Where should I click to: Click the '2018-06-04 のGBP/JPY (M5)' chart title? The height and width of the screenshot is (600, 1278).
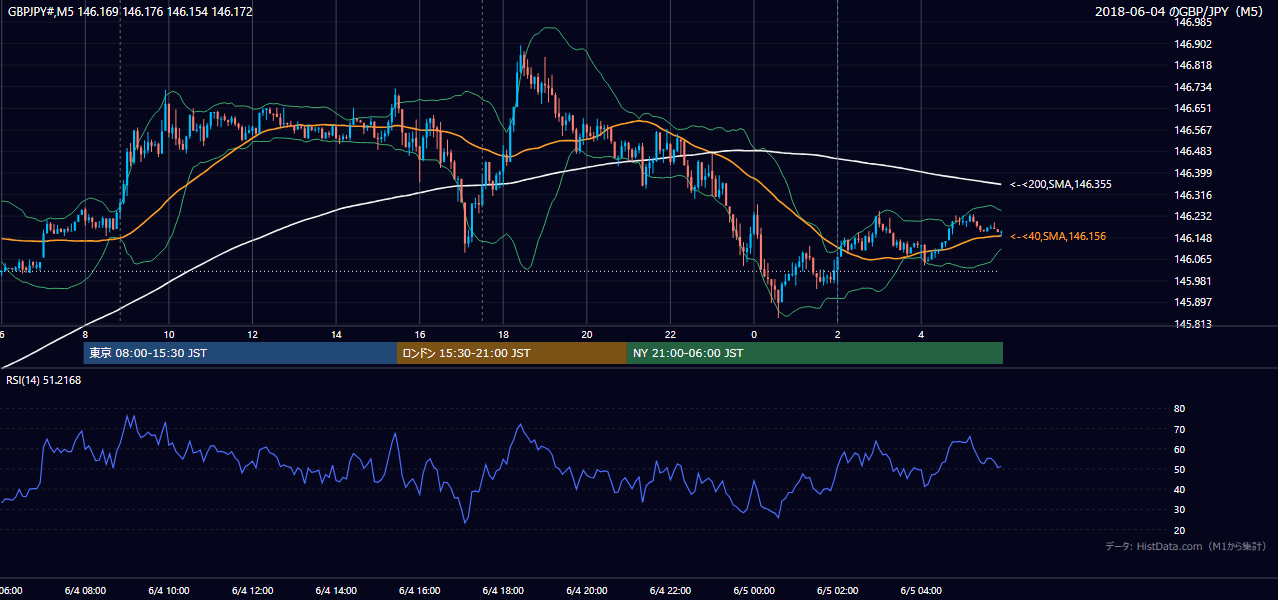1180,12
